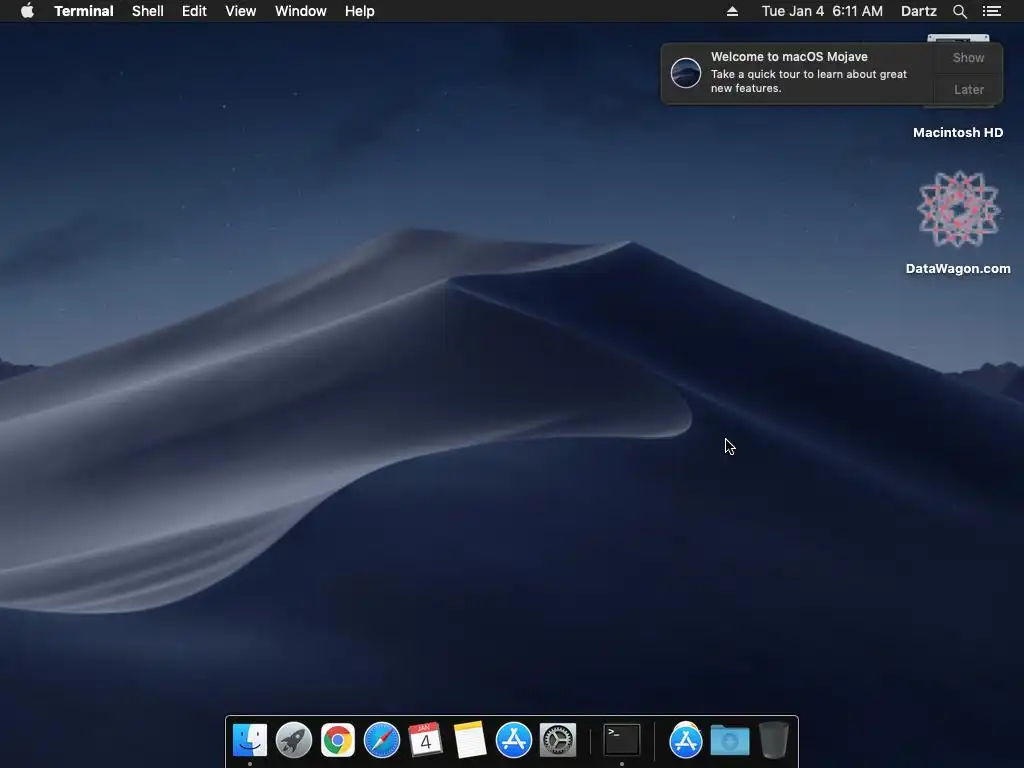
Task: Click the Terminal icon in Dock
Action: tap(622, 740)
